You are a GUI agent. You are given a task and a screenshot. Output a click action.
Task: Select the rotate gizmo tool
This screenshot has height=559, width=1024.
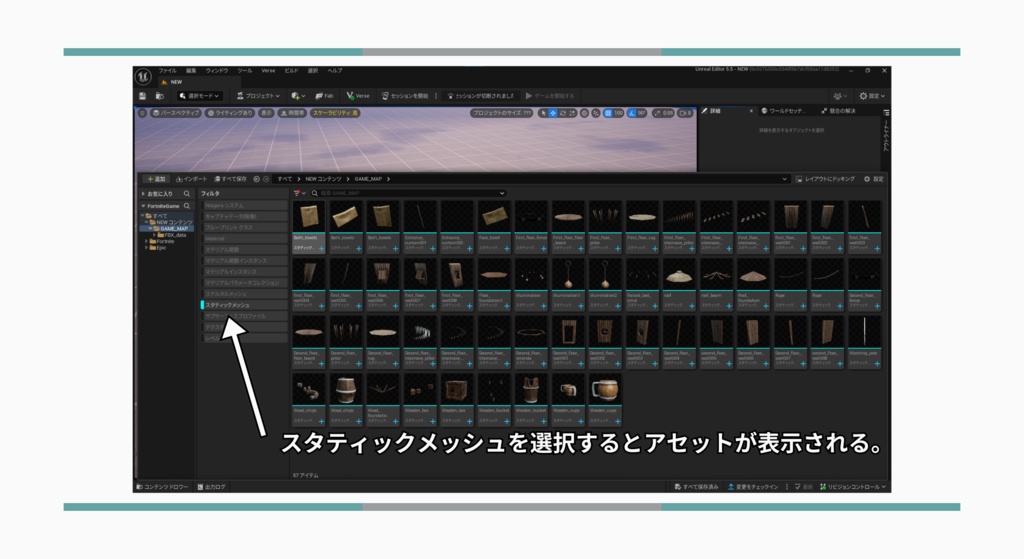(x=562, y=113)
